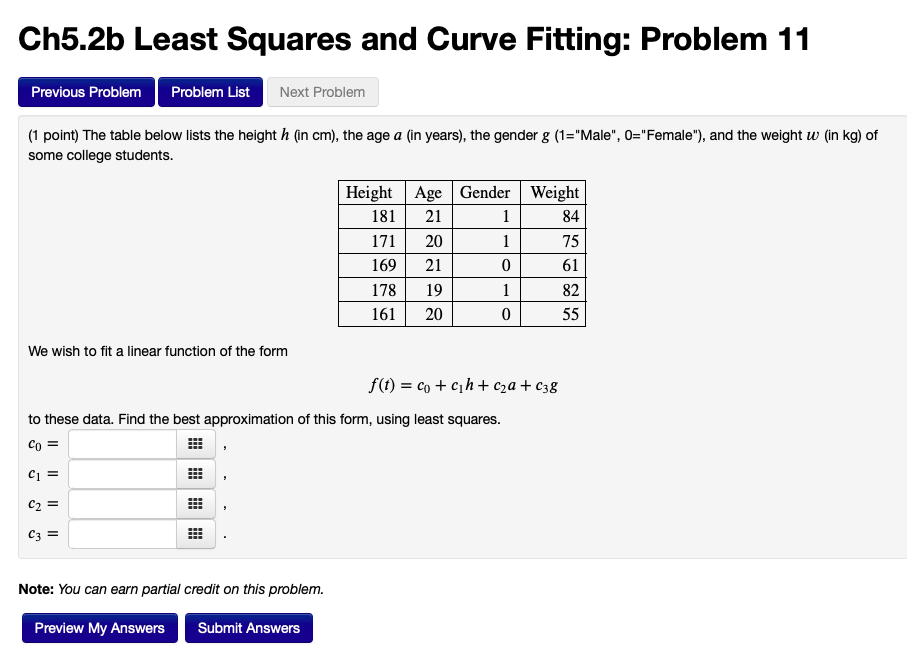Click the Previous Problem button
The height and width of the screenshot is (656, 907).
point(86,91)
